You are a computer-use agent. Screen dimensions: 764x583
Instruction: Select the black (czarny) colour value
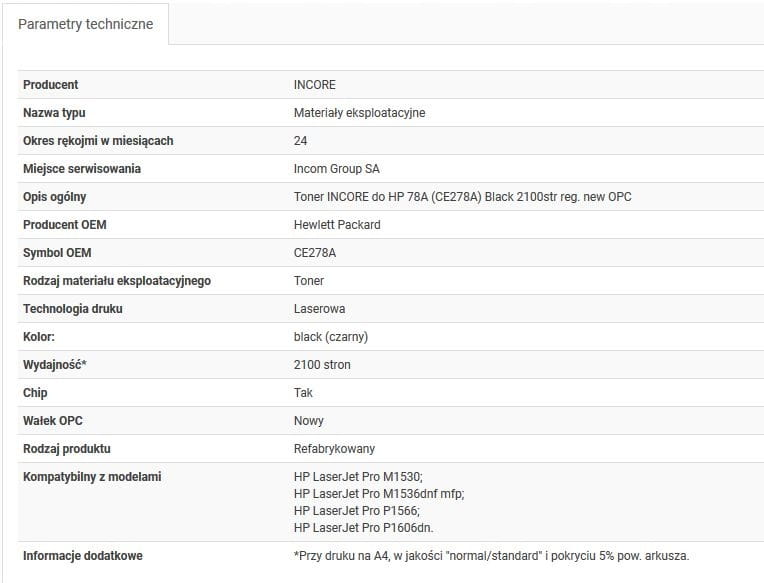click(334, 337)
